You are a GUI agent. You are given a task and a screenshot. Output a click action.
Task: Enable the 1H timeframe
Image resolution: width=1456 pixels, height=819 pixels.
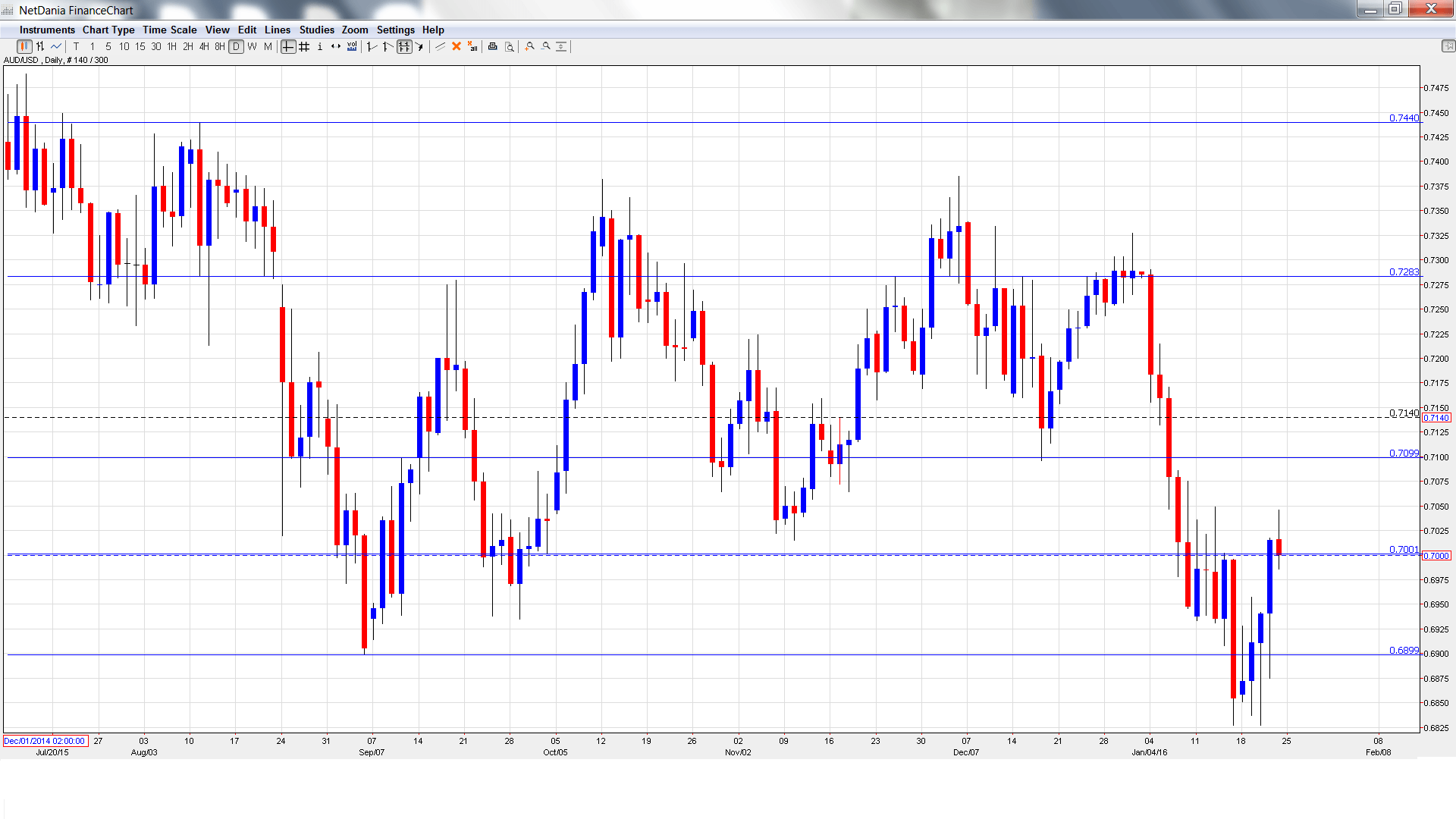[171, 46]
